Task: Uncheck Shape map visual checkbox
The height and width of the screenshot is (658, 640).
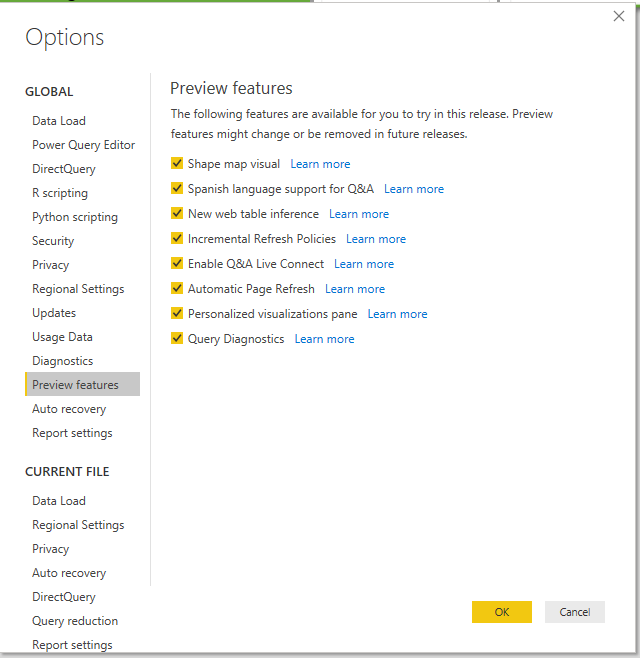Action: [177, 163]
